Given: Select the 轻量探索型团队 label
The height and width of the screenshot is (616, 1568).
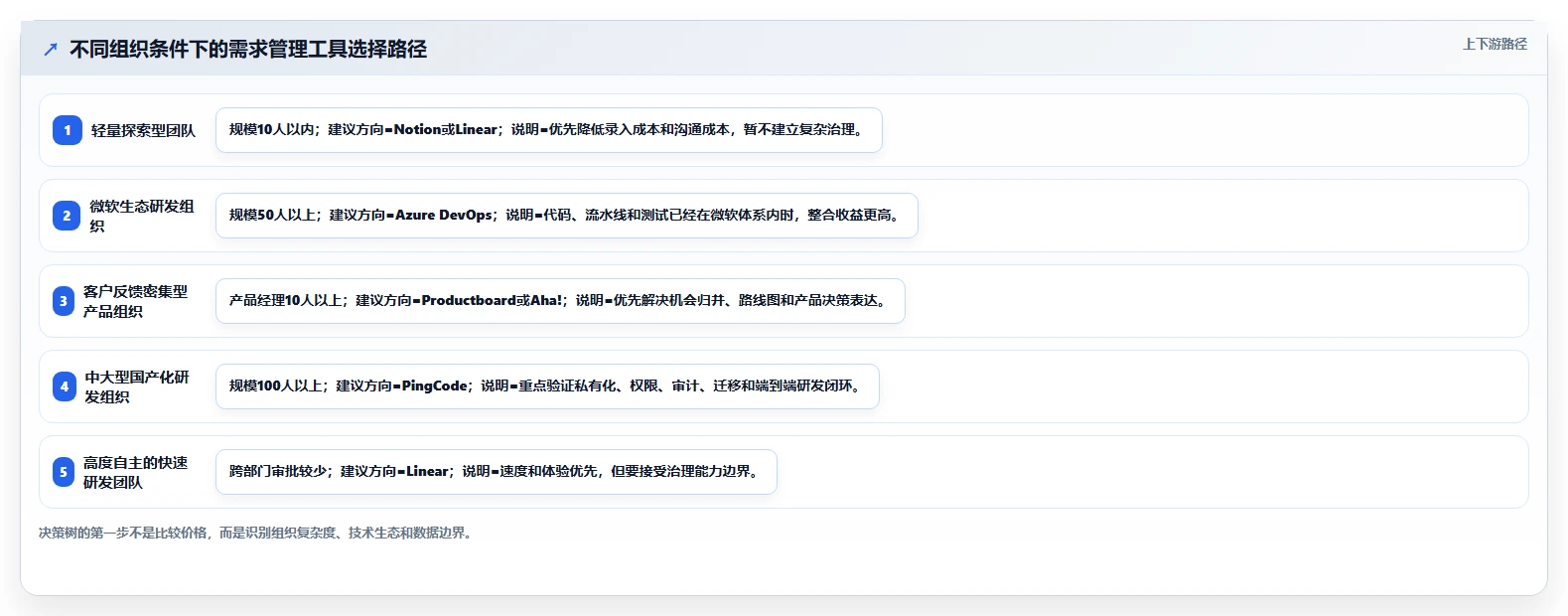Looking at the screenshot, I should tap(143, 130).
